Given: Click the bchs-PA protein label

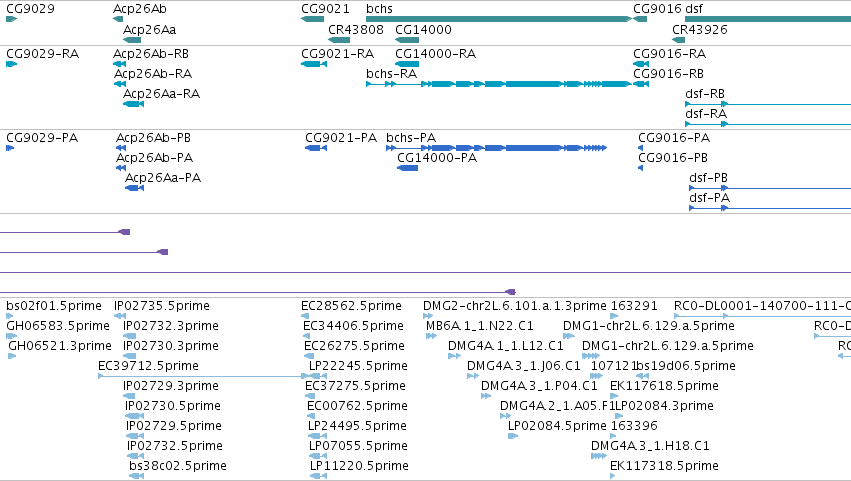Looking at the screenshot, I should point(411,138).
